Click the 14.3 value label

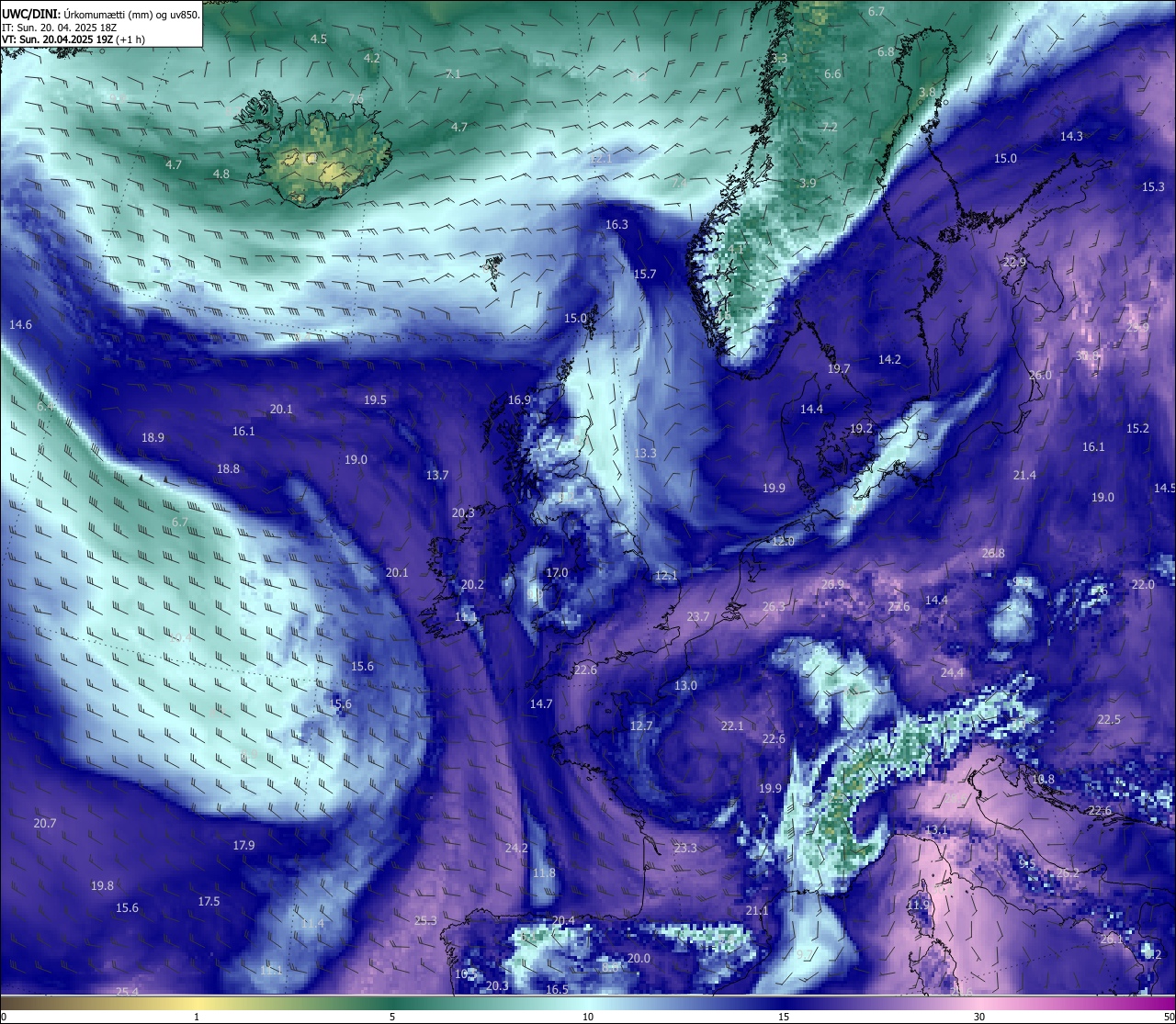click(x=1071, y=136)
